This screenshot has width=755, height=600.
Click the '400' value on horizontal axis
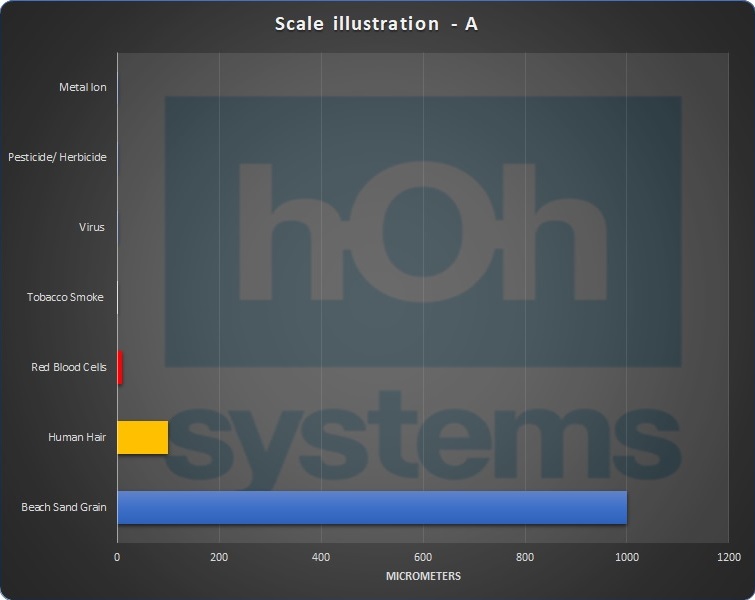click(x=321, y=557)
